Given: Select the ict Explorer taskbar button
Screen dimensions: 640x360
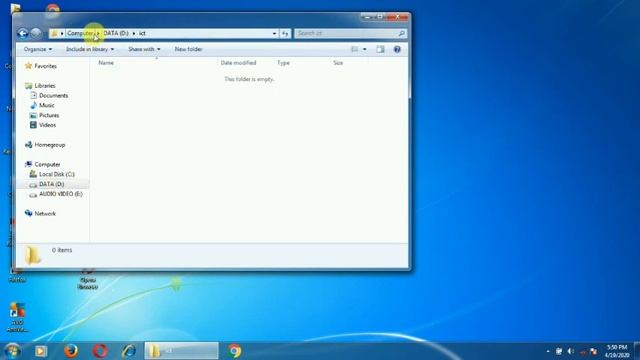Looking at the screenshot, I should tap(182, 351).
